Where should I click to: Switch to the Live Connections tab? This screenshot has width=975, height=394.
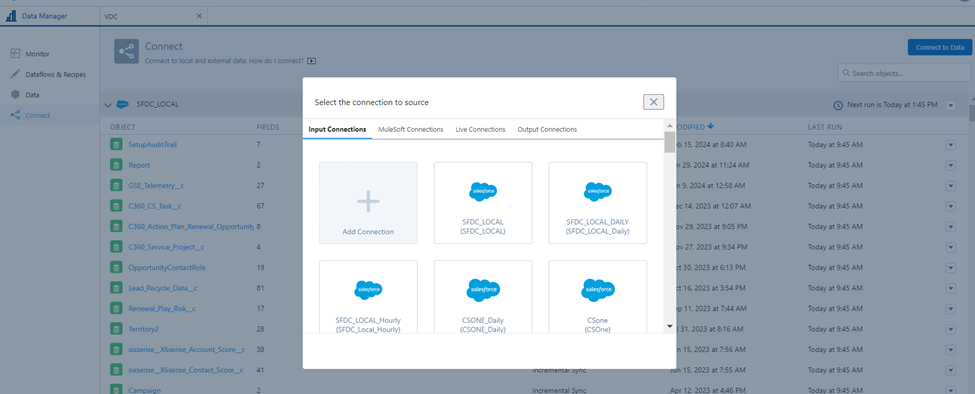[x=480, y=129]
